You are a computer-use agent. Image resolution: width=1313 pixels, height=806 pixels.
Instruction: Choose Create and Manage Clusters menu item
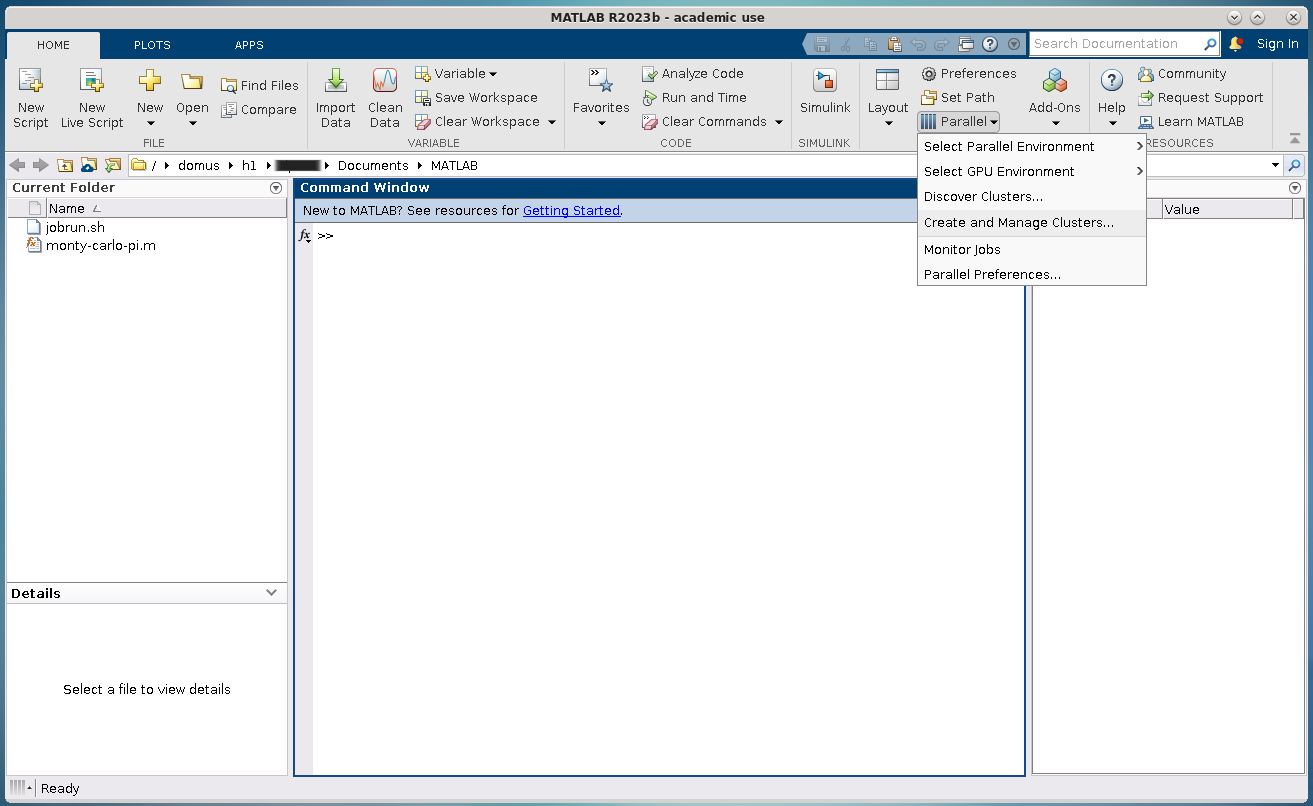point(1018,223)
